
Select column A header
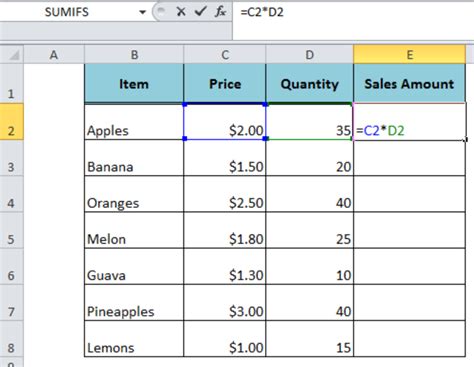coord(54,55)
